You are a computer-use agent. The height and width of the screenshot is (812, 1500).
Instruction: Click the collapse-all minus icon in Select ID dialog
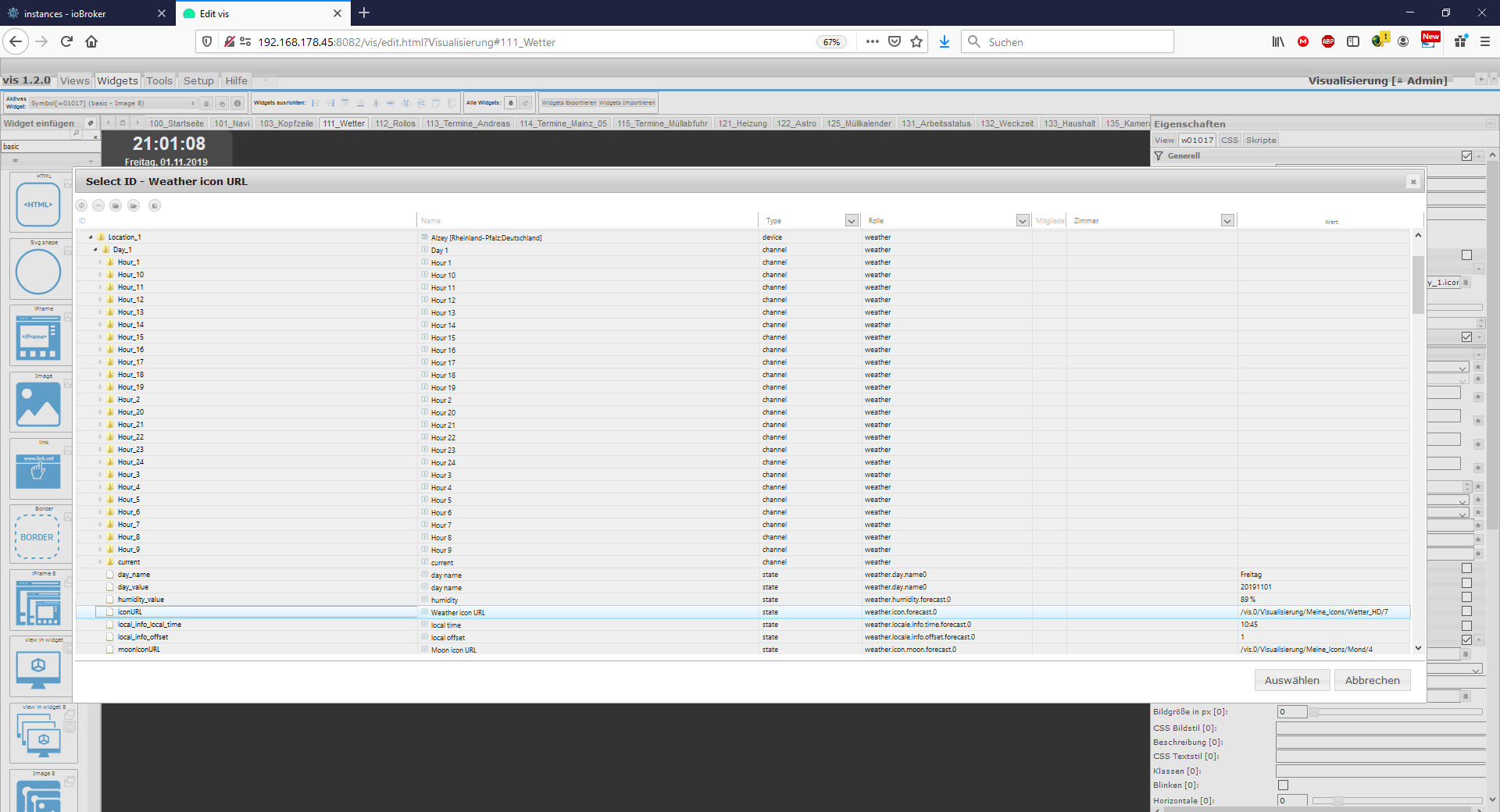coord(98,205)
